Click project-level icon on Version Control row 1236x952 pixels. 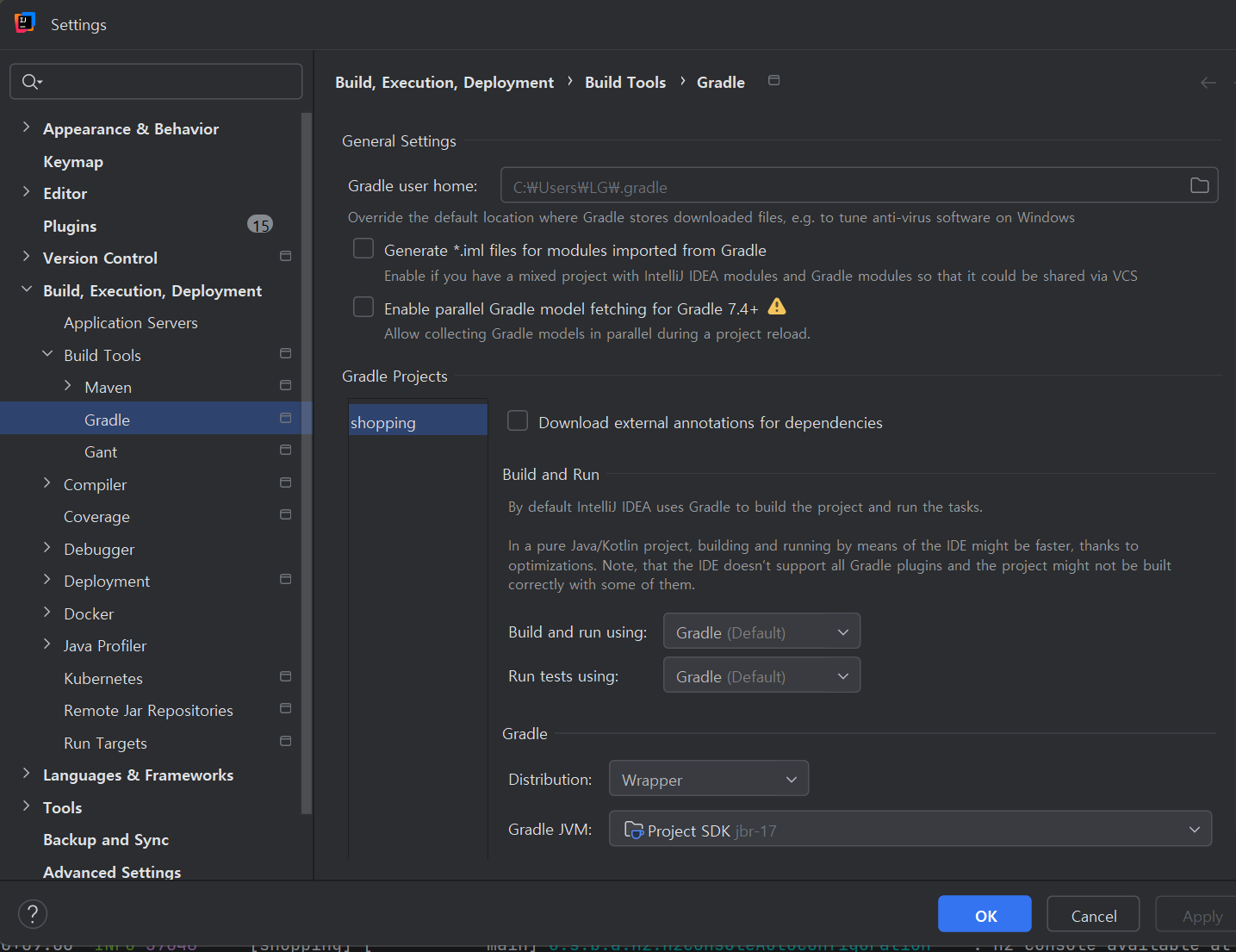coord(286,256)
